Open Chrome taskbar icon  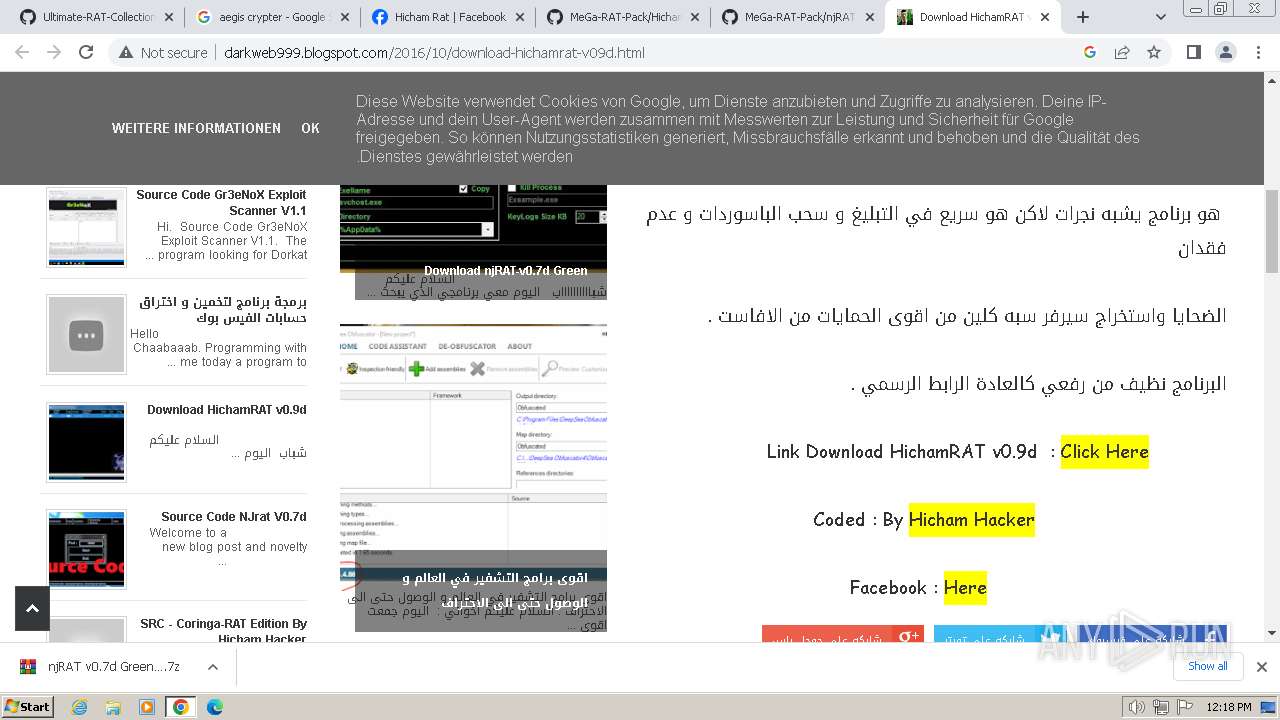pyautogui.click(x=180, y=706)
